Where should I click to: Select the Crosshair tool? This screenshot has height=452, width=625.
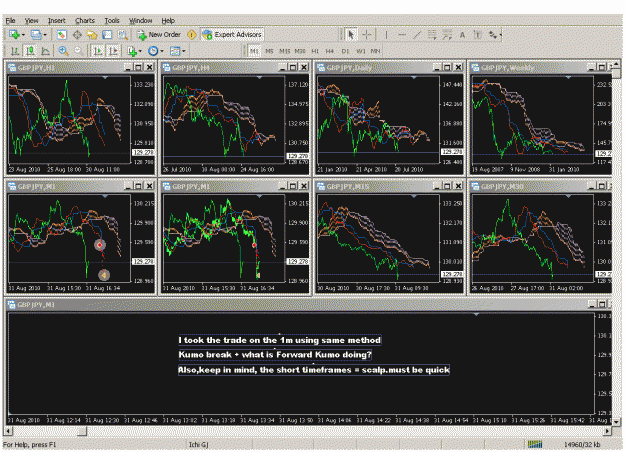click(x=367, y=35)
